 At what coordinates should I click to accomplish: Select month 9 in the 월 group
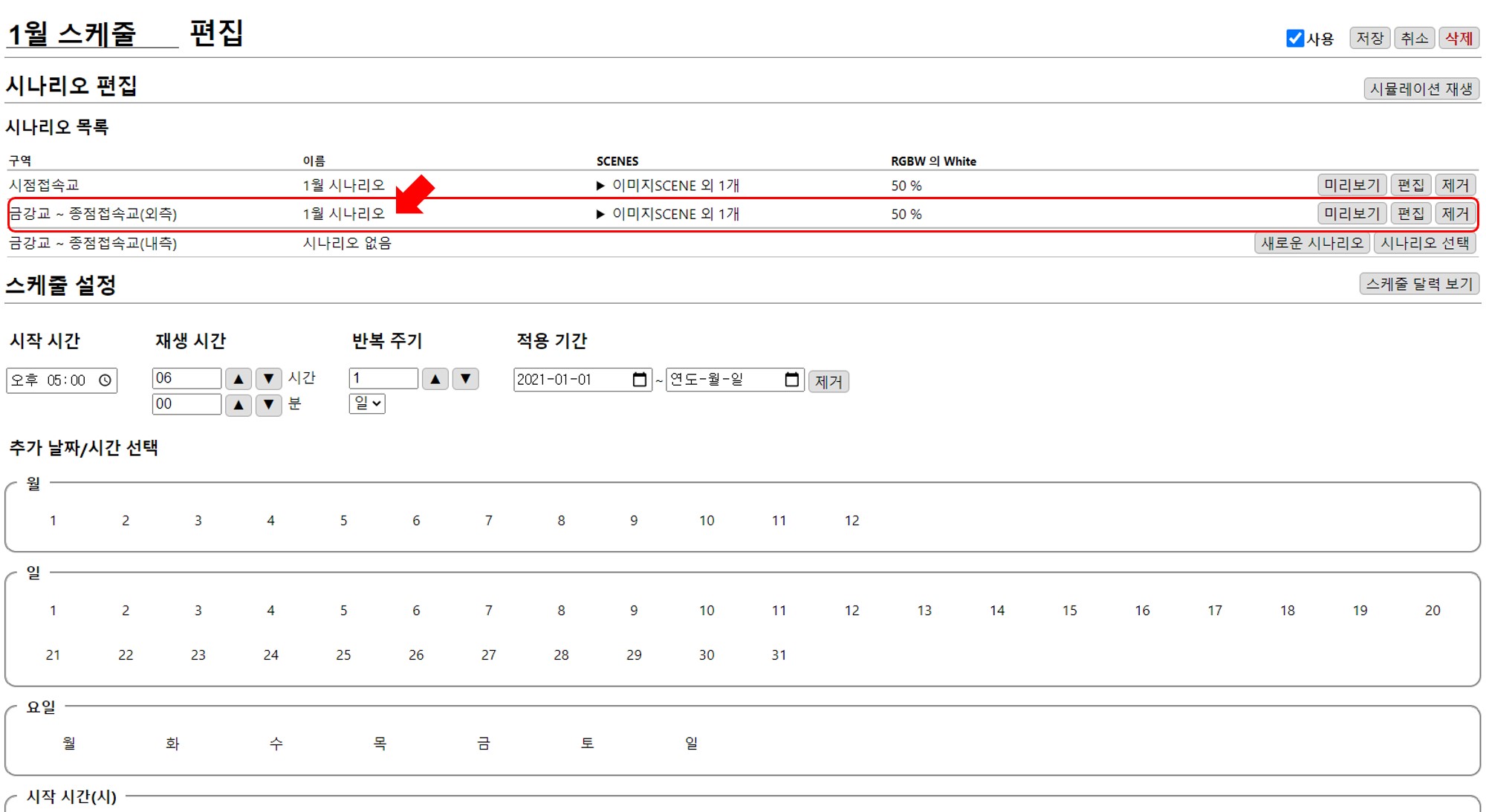click(x=634, y=521)
